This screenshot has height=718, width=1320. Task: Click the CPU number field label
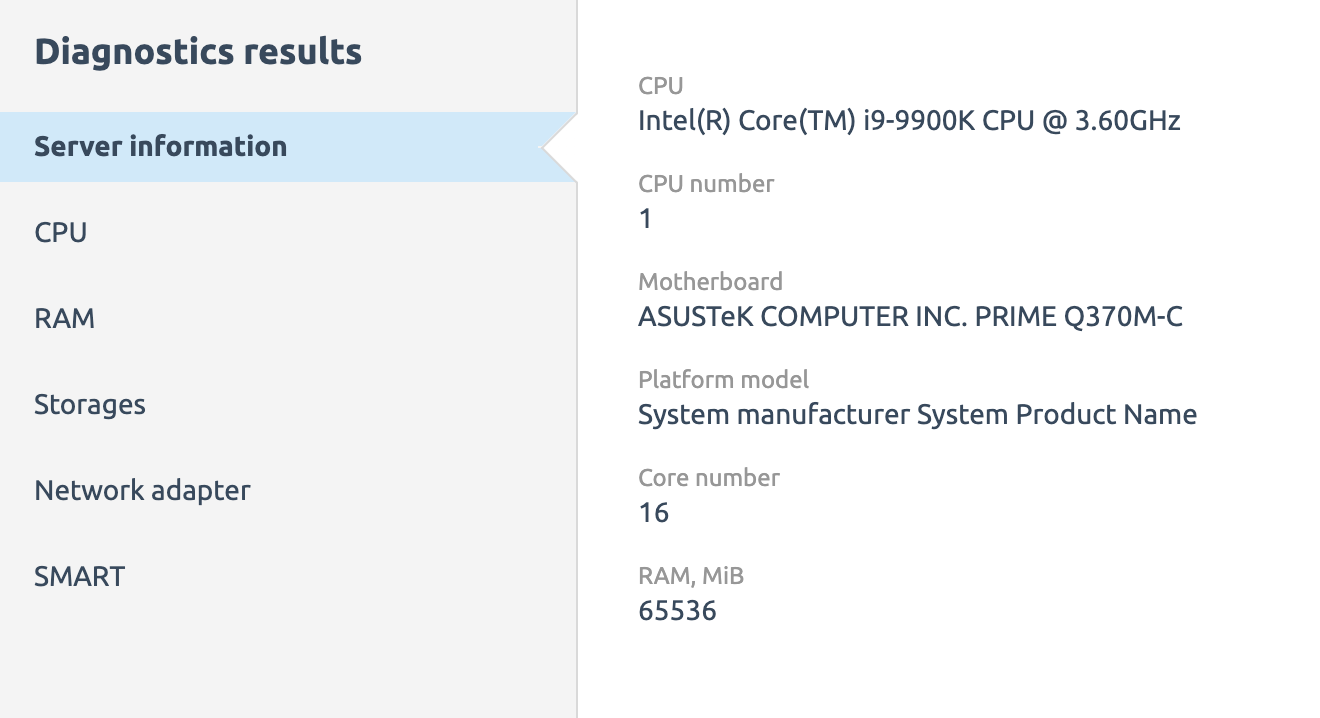pyautogui.click(x=706, y=184)
